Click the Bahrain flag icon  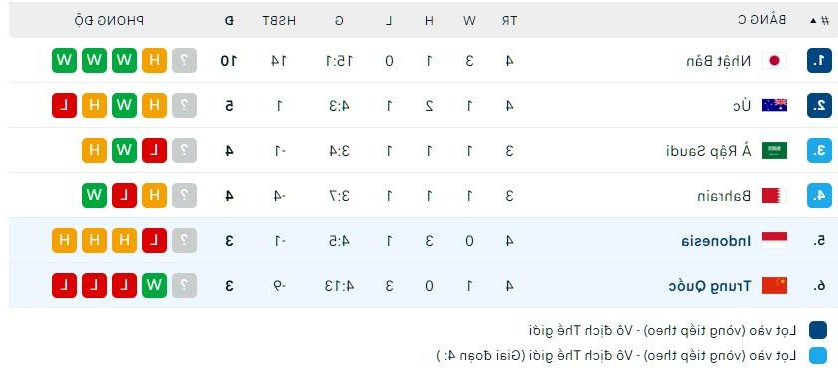[x=774, y=195]
